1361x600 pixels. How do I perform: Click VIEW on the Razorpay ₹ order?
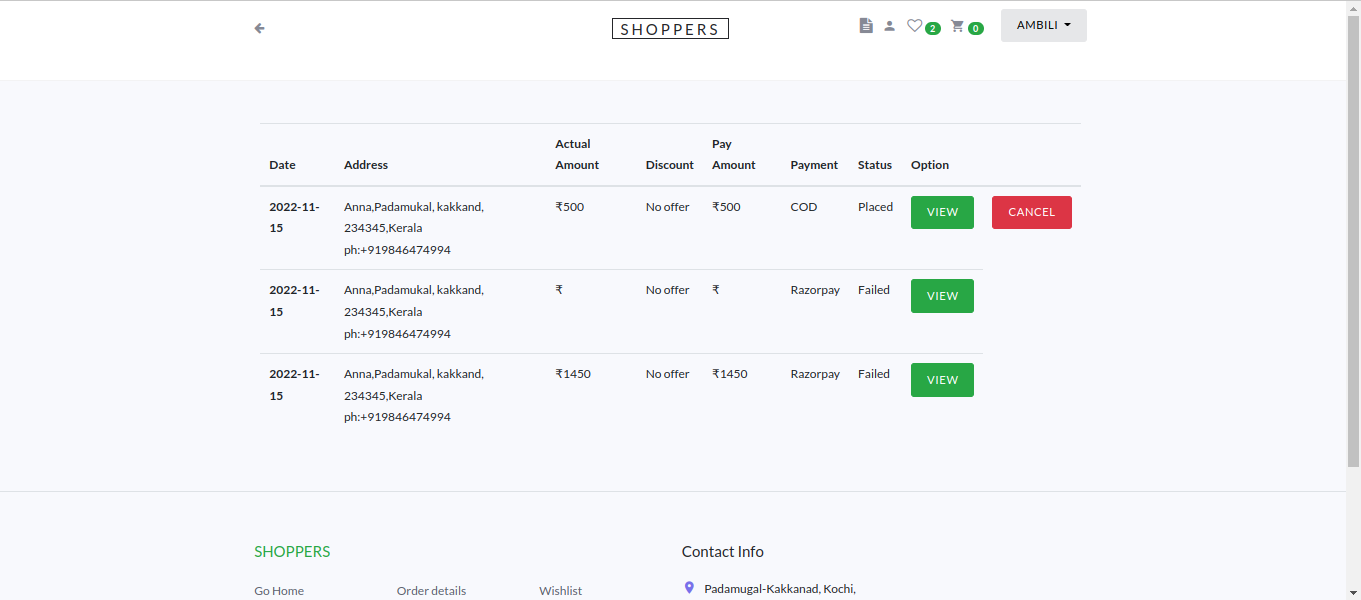[941, 296]
